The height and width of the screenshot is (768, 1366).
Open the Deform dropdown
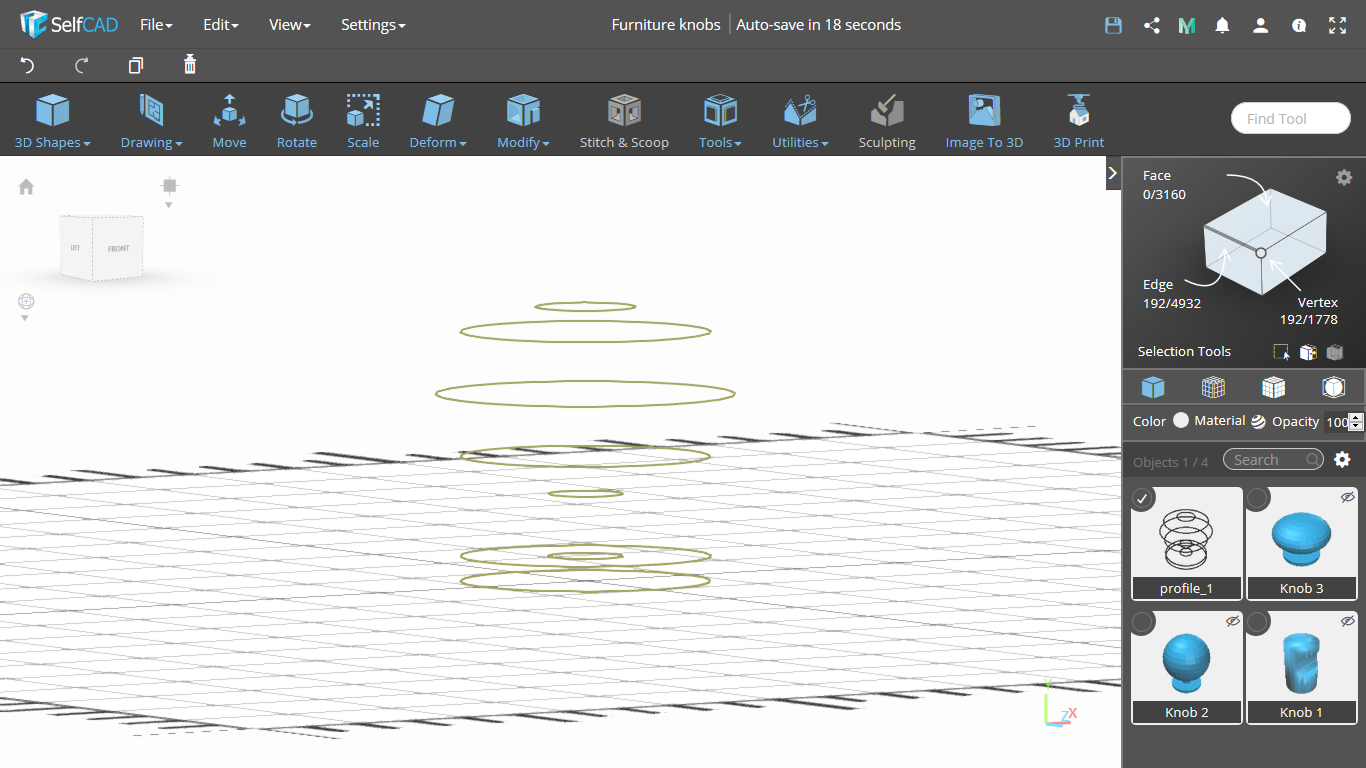[438, 121]
